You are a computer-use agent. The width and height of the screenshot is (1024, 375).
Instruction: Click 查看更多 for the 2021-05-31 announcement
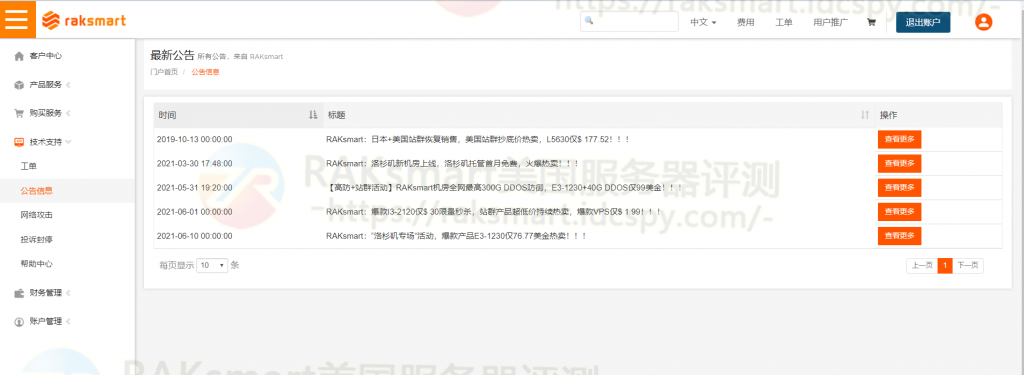(x=899, y=188)
